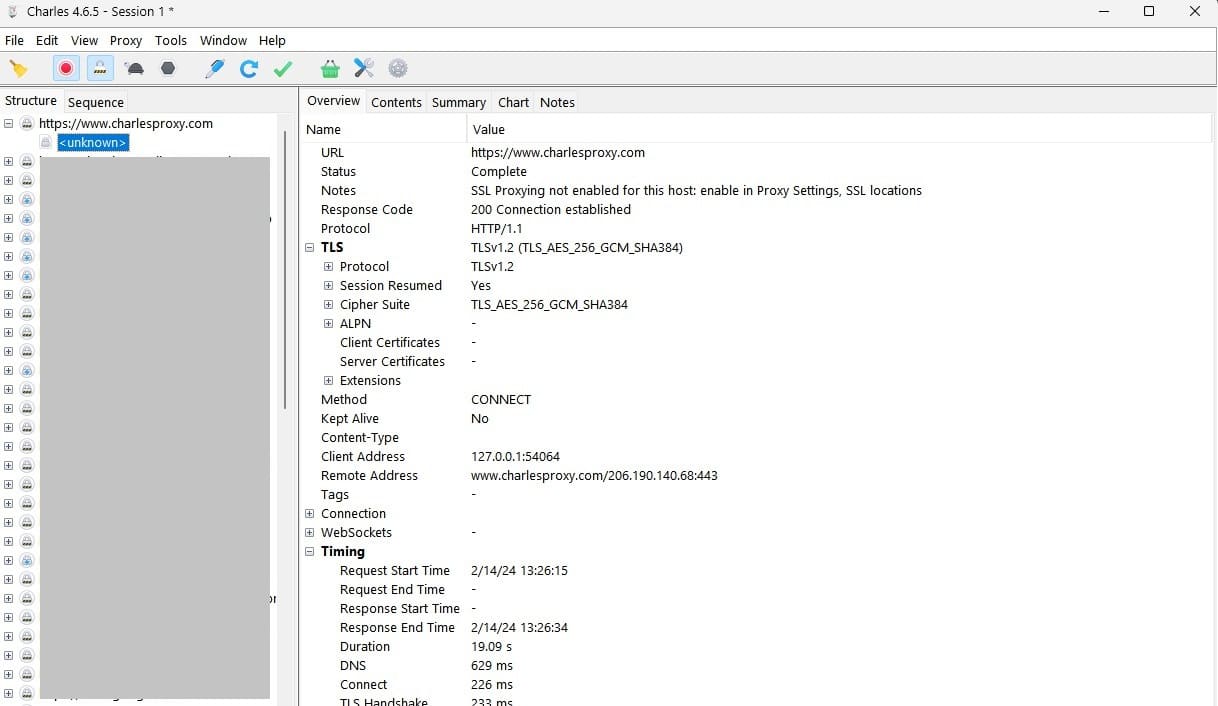Select the HTTP/1.1 protocol value
This screenshot has height=706, width=1218.
click(497, 229)
